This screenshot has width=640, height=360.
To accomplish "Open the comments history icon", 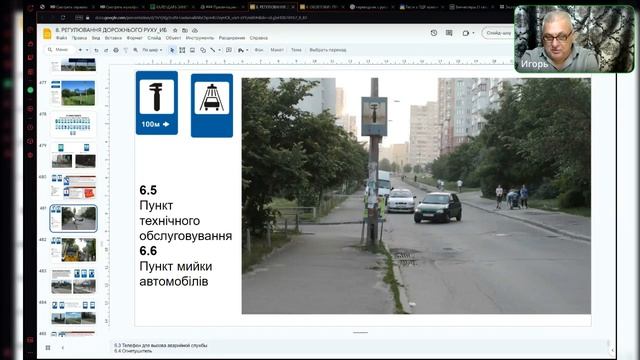I will (449, 33).
